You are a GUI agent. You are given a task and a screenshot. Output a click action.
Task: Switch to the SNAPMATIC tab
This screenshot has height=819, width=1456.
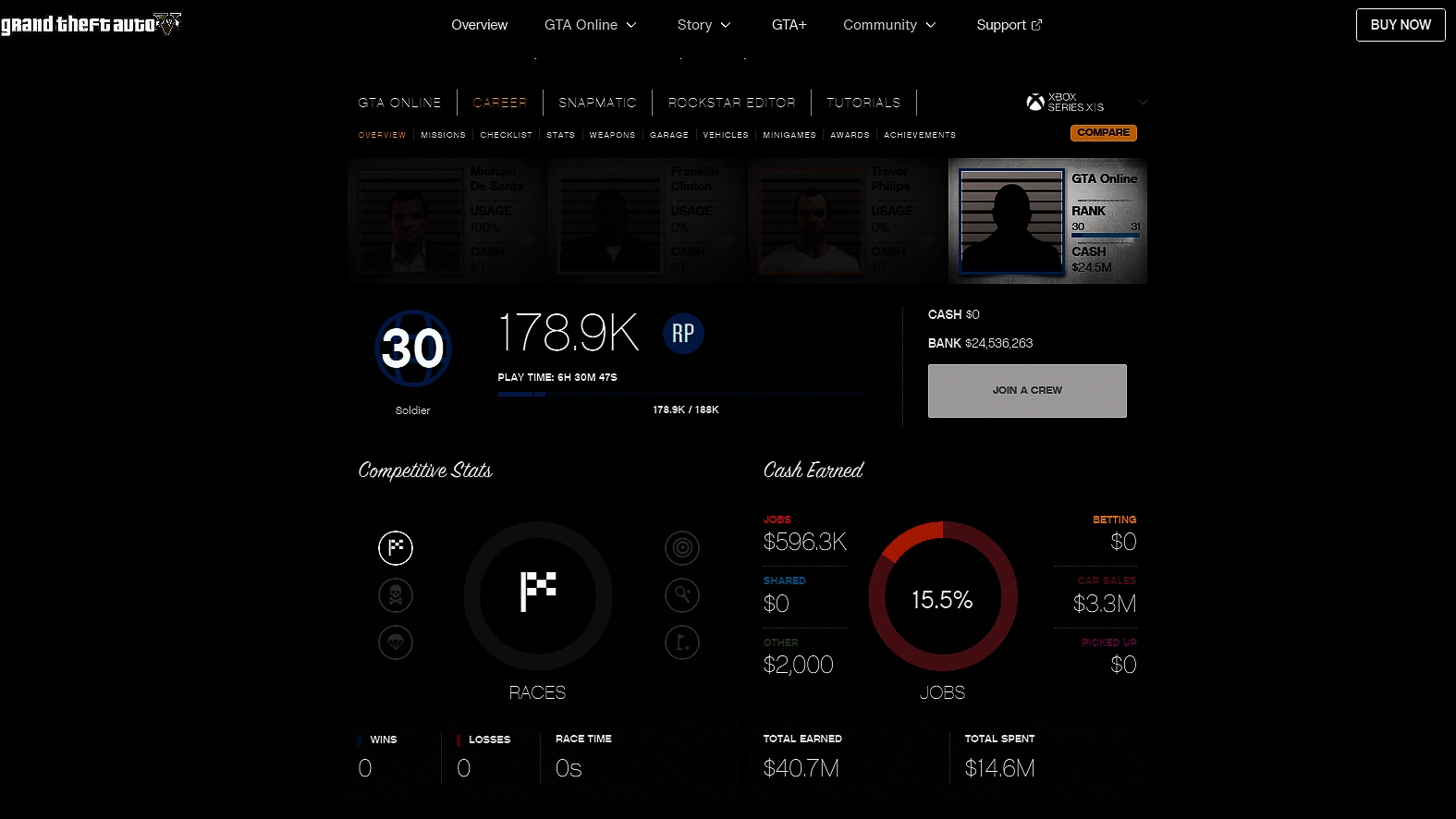click(x=597, y=103)
